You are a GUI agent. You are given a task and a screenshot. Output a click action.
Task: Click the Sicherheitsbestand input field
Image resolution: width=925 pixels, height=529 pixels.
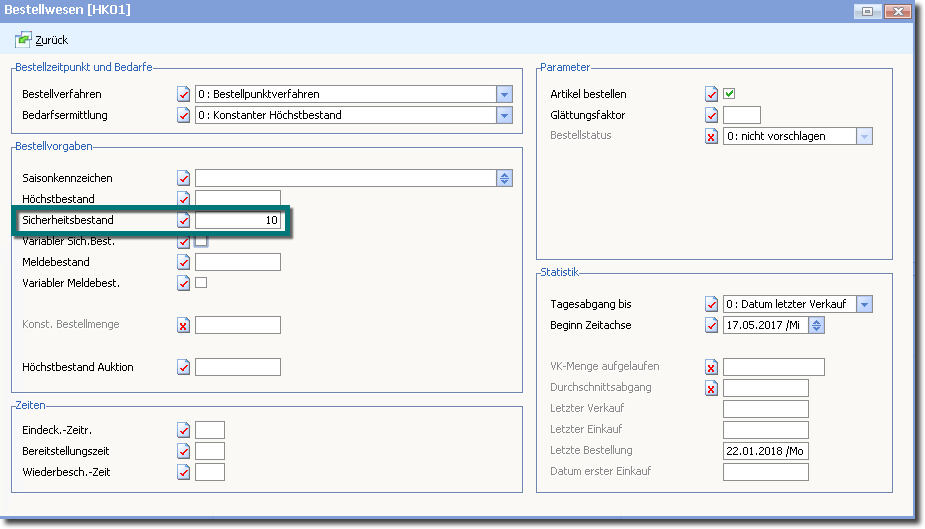237,220
